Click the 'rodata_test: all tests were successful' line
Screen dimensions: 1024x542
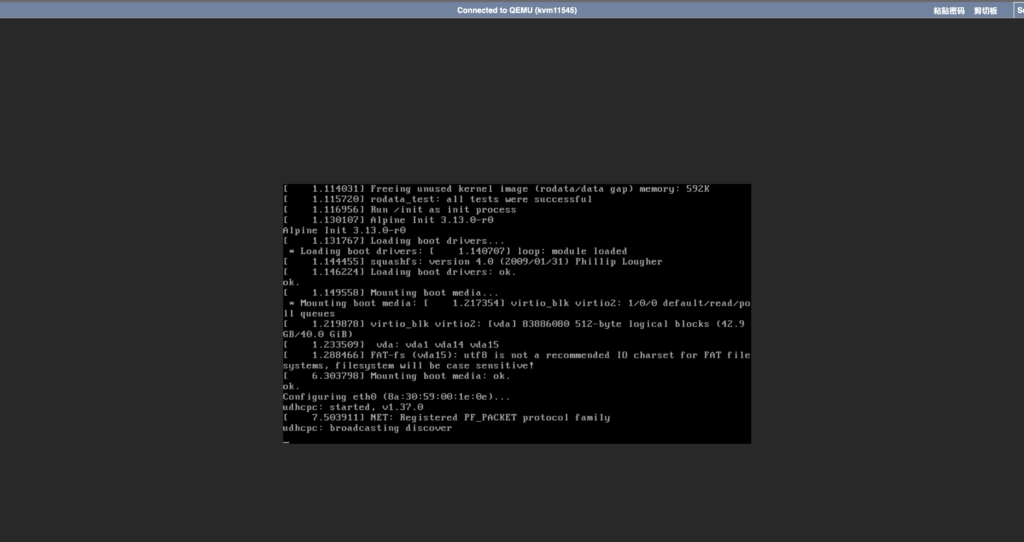pos(480,199)
